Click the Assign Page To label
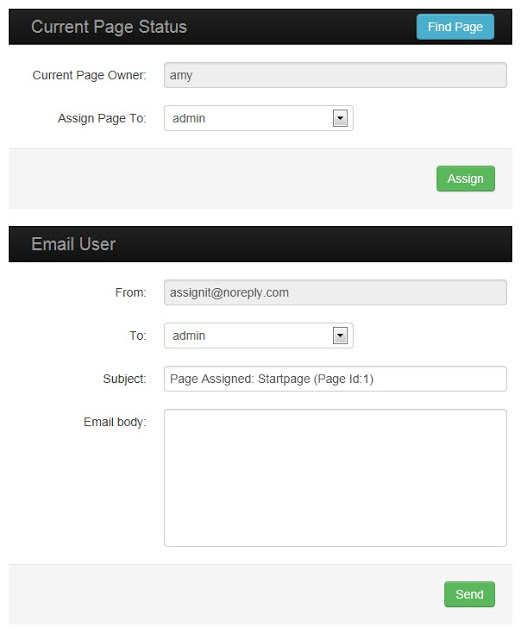Image resolution: width=521 pixels, height=640 pixels. click(x=102, y=118)
